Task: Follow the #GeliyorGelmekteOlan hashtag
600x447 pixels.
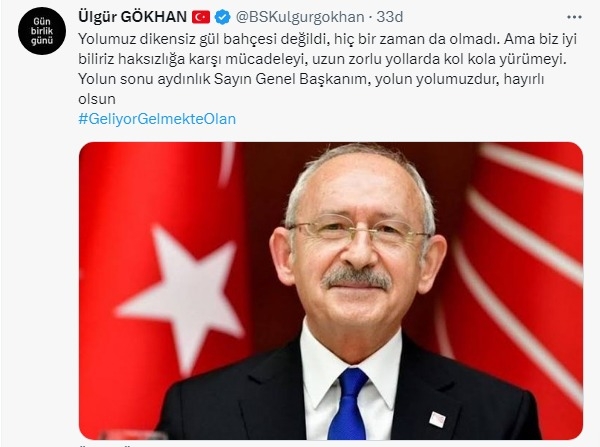Action: pyautogui.click(x=157, y=119)
